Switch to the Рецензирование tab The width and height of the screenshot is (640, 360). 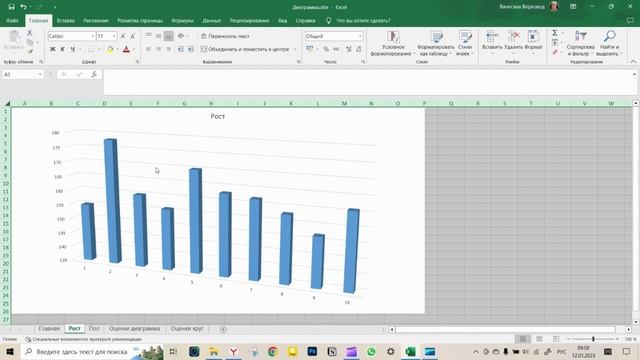point(249,20)
